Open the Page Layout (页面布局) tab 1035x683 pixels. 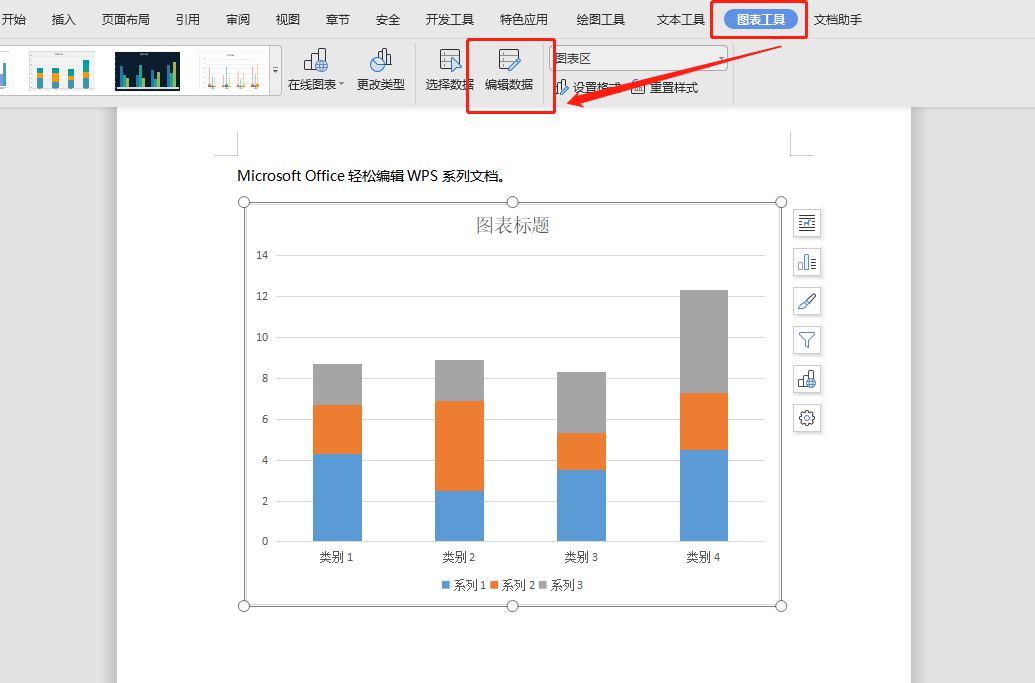pyautogui.click(x=126, y=20)
